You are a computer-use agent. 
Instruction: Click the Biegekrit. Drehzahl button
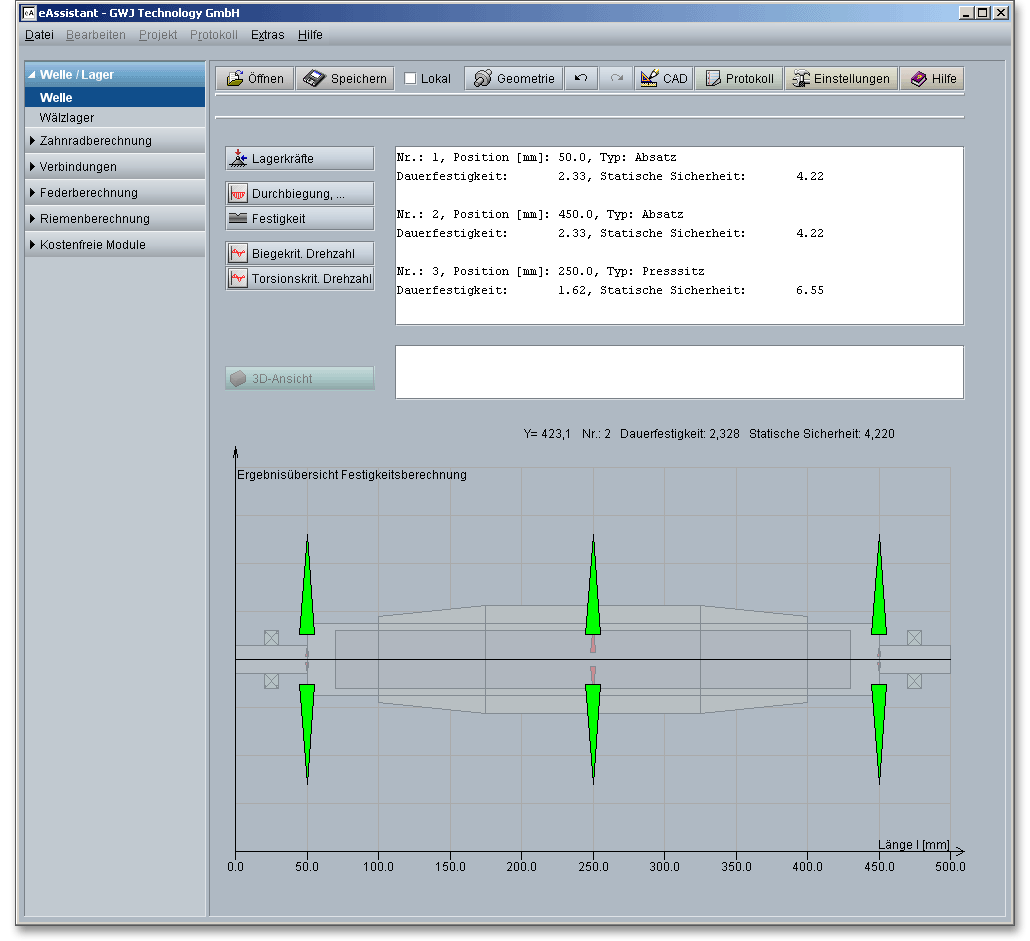[x=300, y=254]
